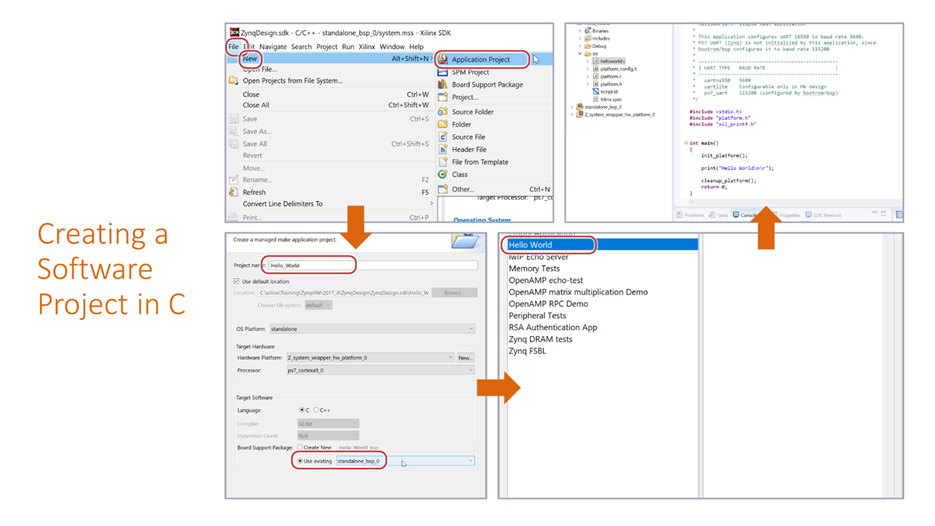The image size is (935, 526).
Task: Open the Processor ps7_cortexa9_0 dropdown
Action: point(380,370)
